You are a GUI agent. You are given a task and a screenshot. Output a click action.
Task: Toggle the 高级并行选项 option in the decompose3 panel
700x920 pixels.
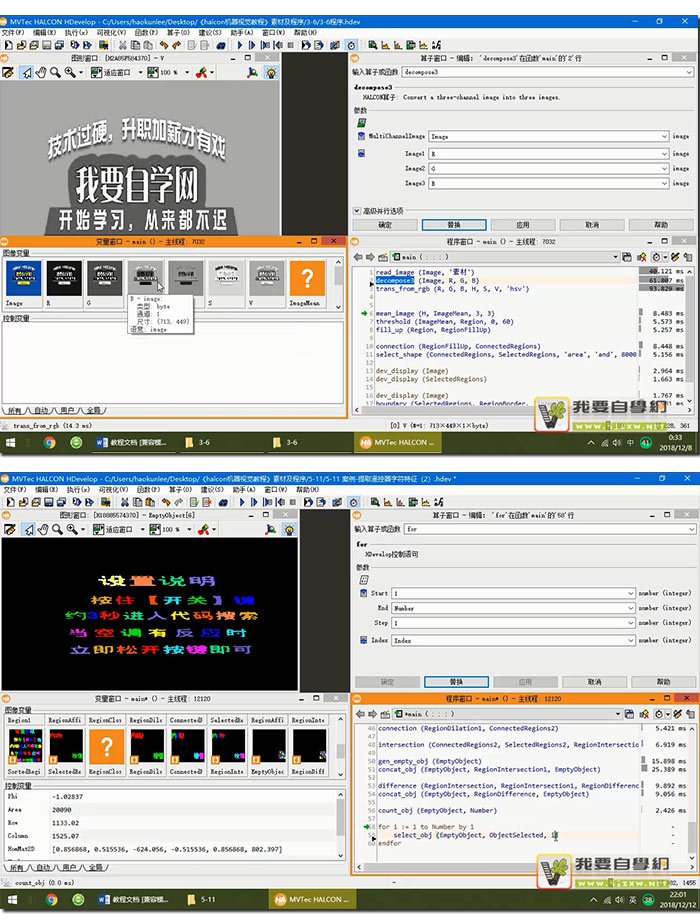click(x=357, y=211)
